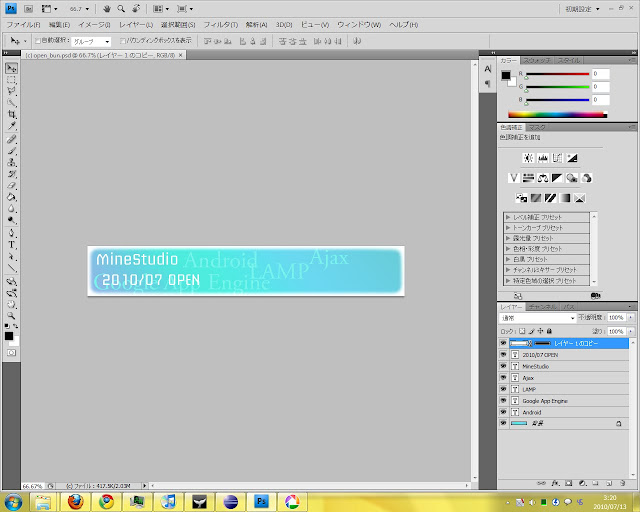640x512 pixels.
Task: Select the 背景 layer row
Action: pos(564,423)
